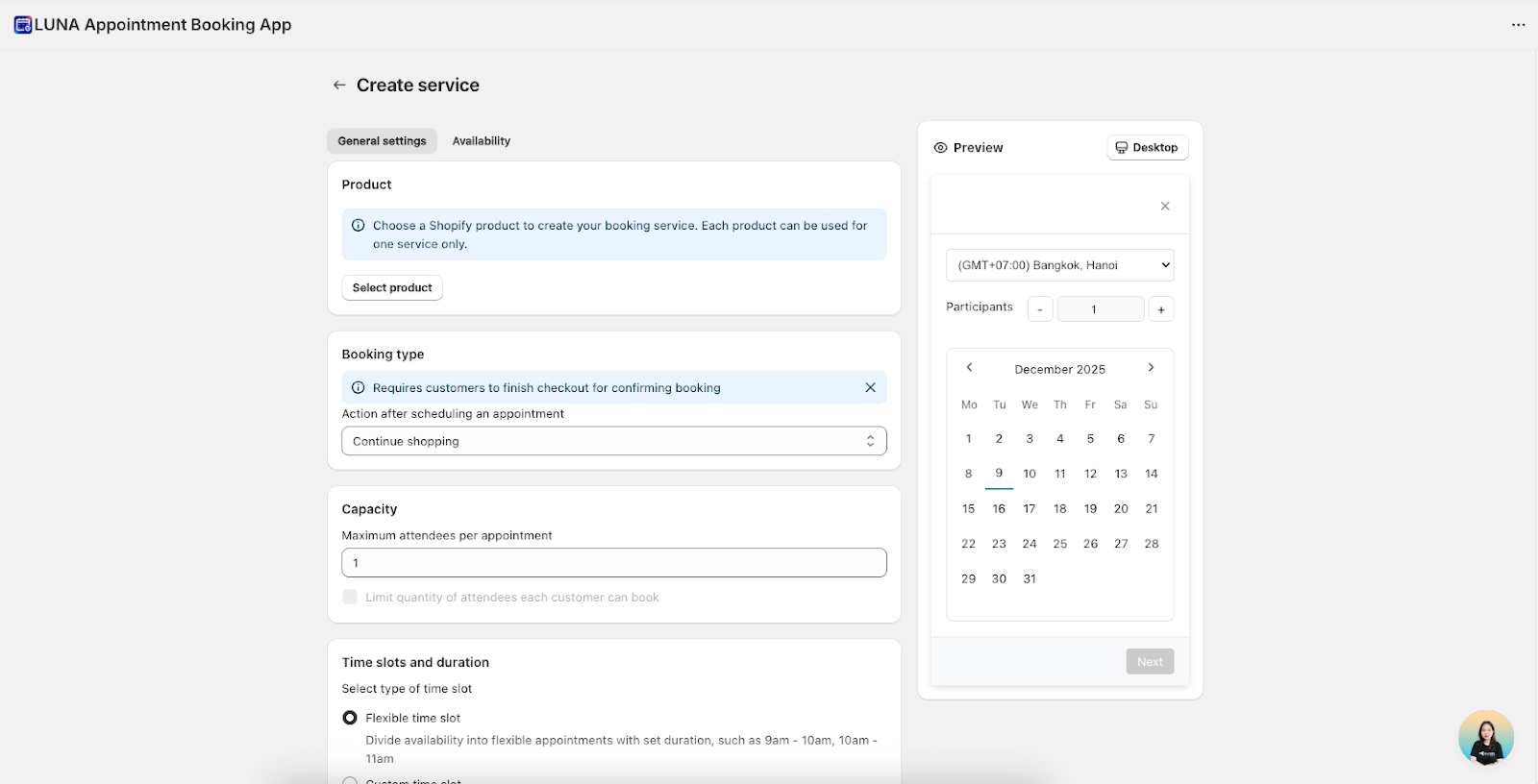The image size is (1538, 784).
Task: Open the support chat avatar
Action: 1485,738
